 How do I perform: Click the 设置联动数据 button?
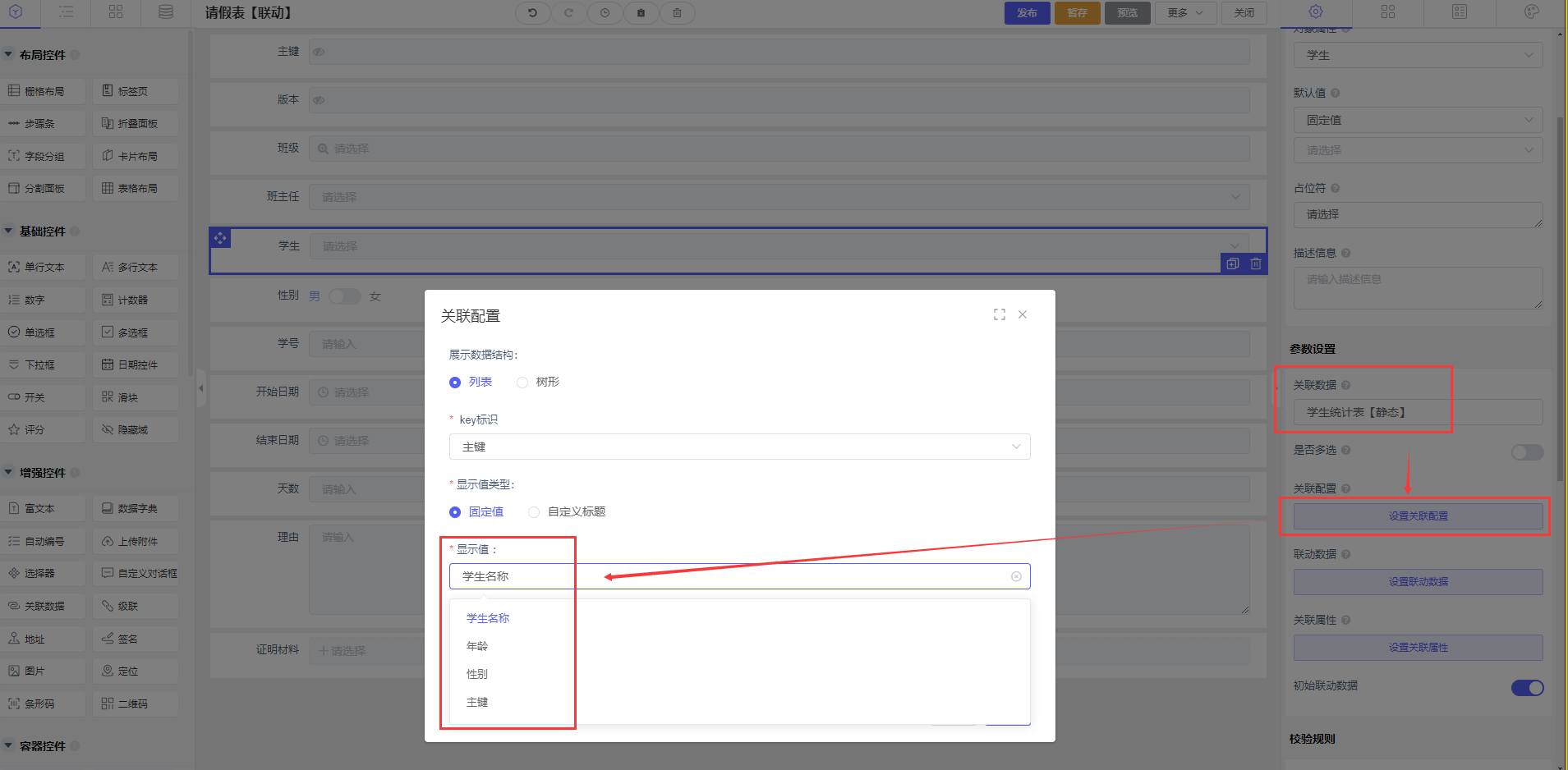pos(1418,582)
